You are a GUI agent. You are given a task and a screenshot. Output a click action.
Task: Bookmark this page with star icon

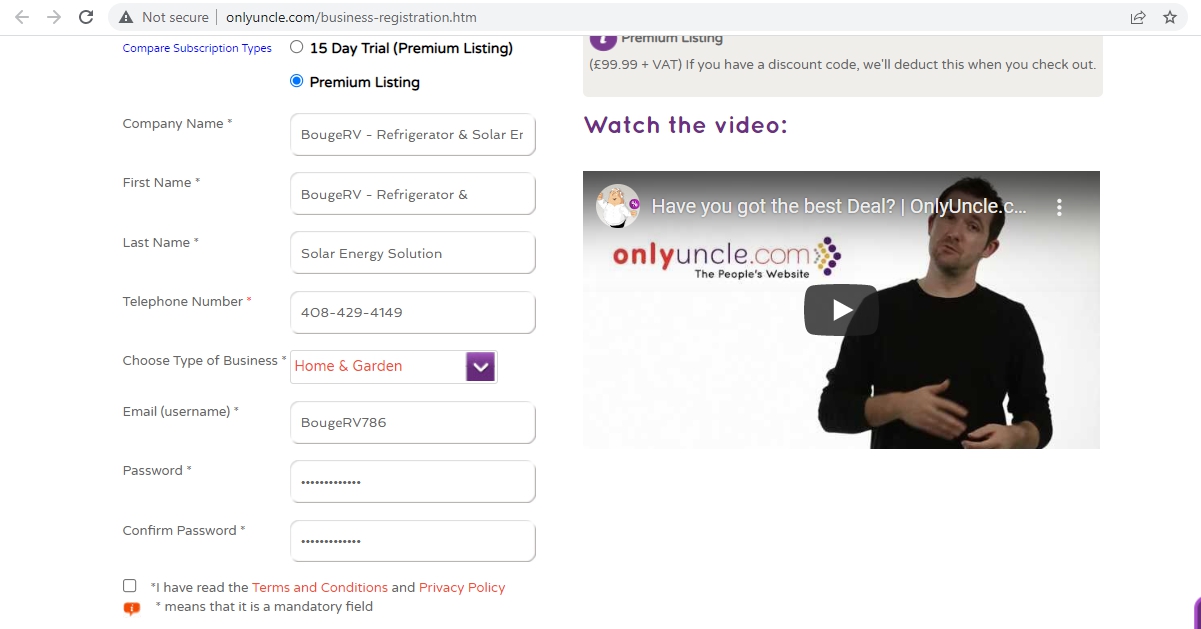[x=1170, y=17]
